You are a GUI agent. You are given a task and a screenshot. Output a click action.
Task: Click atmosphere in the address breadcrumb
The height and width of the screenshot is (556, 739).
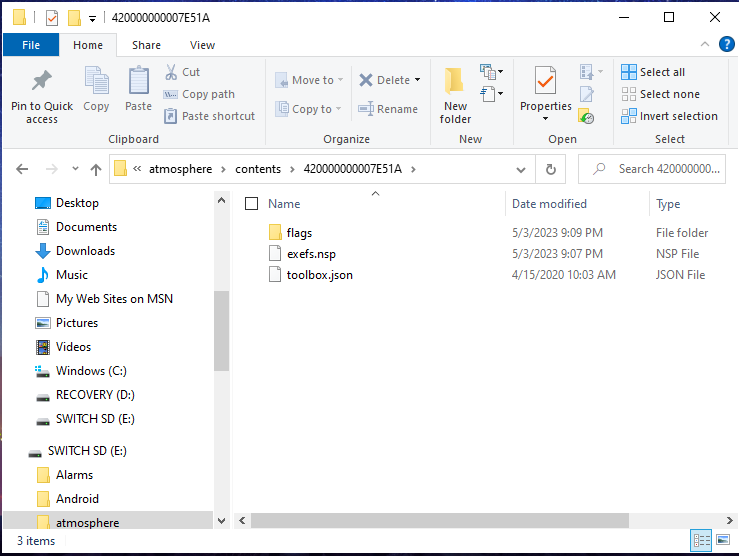pyautogui.click(x=181, y=169)
